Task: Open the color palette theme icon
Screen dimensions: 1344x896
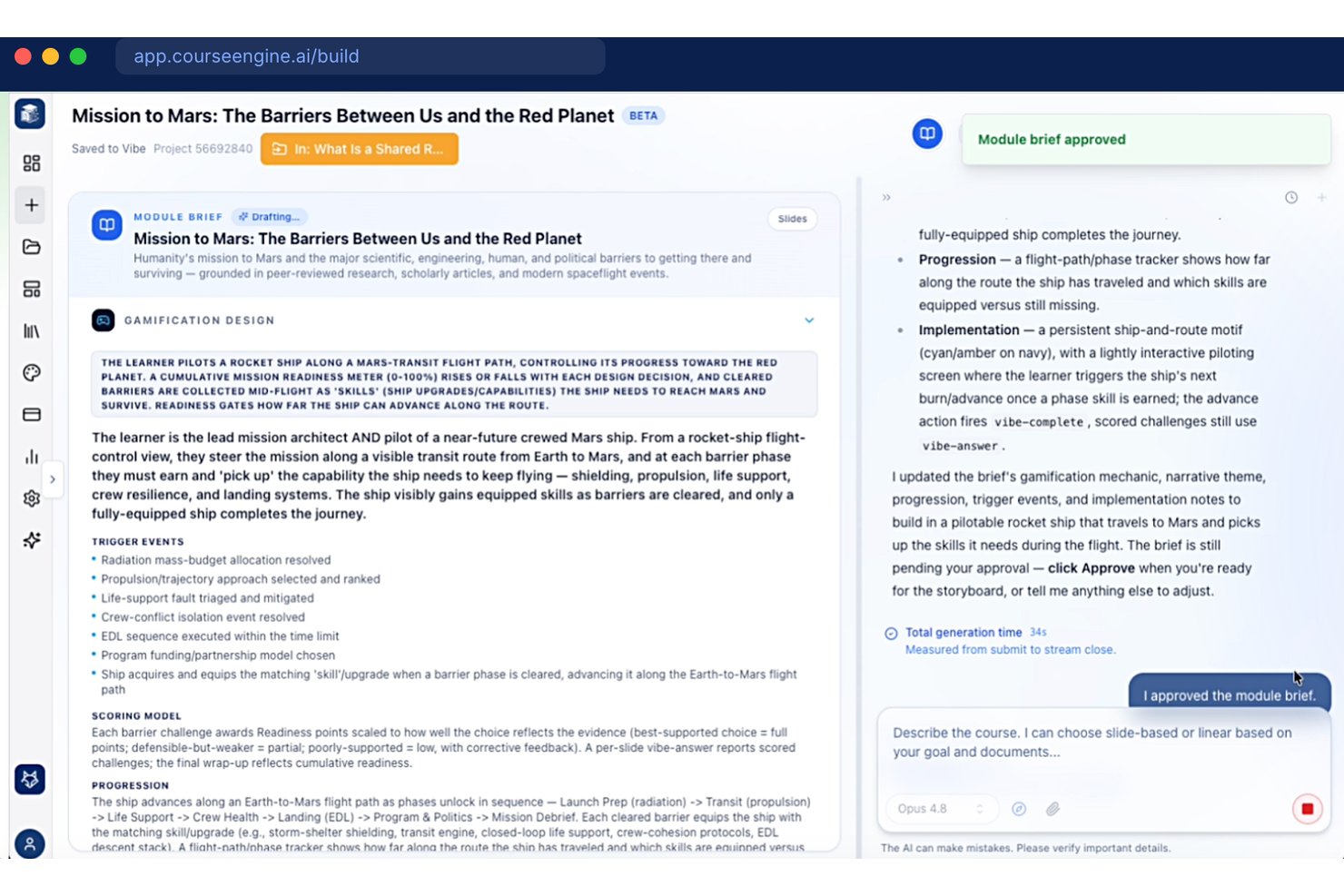Action: (x=32, y=373)
